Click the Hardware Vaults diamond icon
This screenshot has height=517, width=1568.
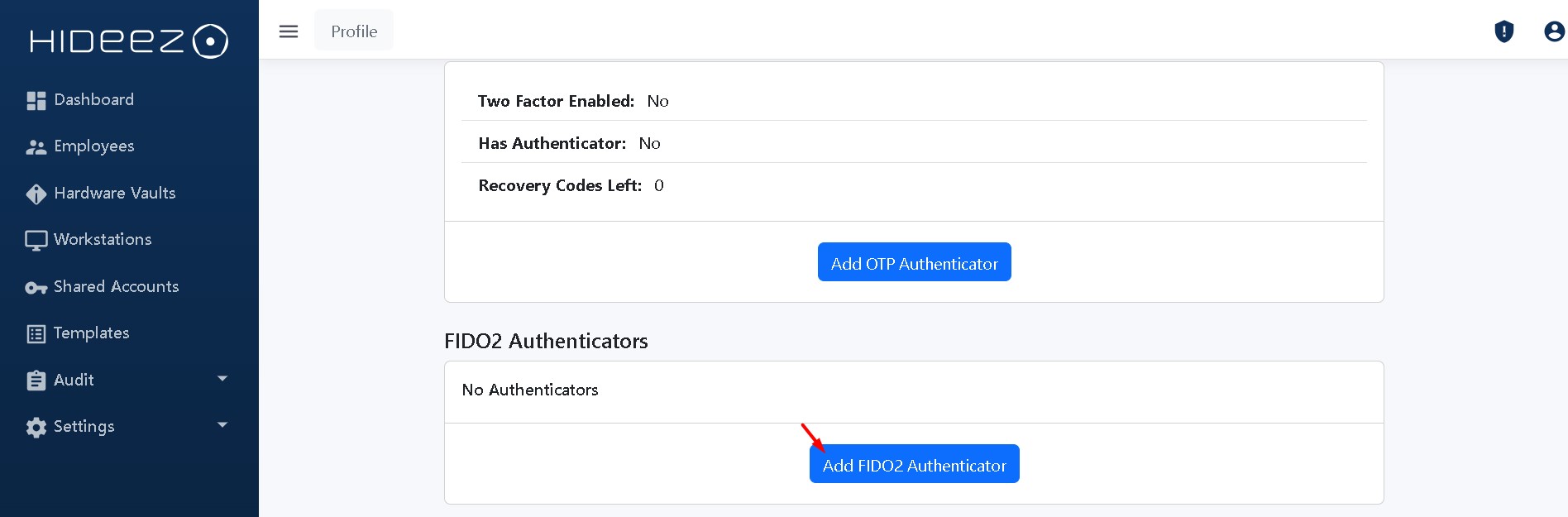coord(36,194)
